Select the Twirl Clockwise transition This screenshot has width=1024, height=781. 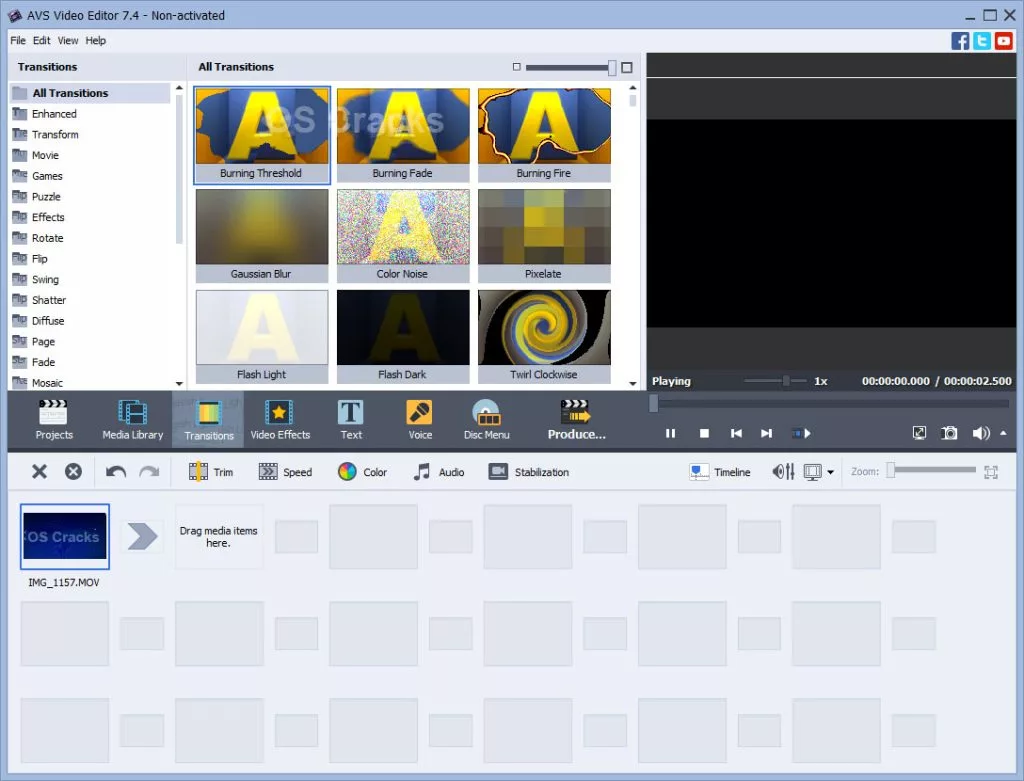[x=544, y=336]
